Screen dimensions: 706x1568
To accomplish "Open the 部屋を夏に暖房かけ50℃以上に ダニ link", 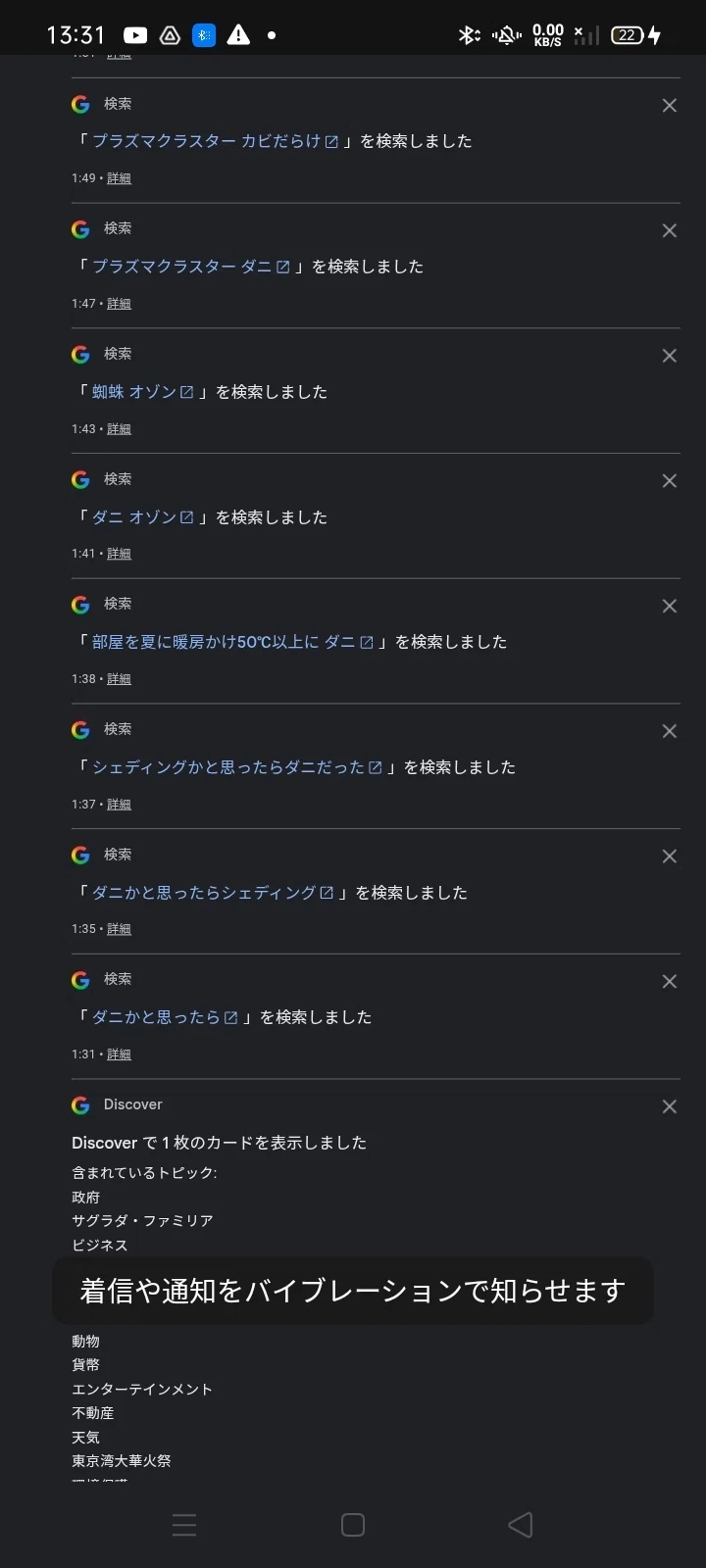I will 232,642.
